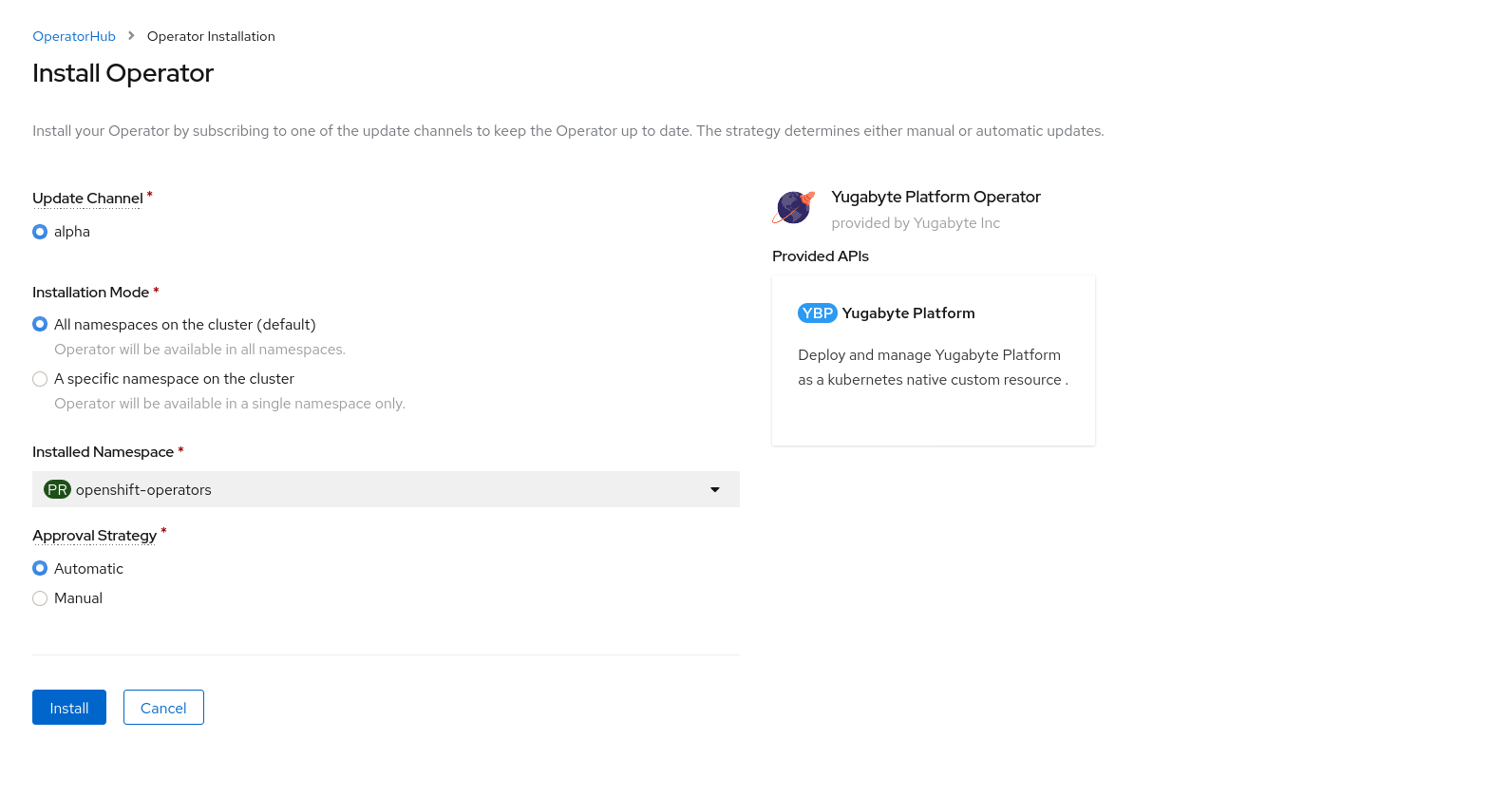Click the Yugabyte Platform Operator logo icon
1512x796 pixels.
794,207
